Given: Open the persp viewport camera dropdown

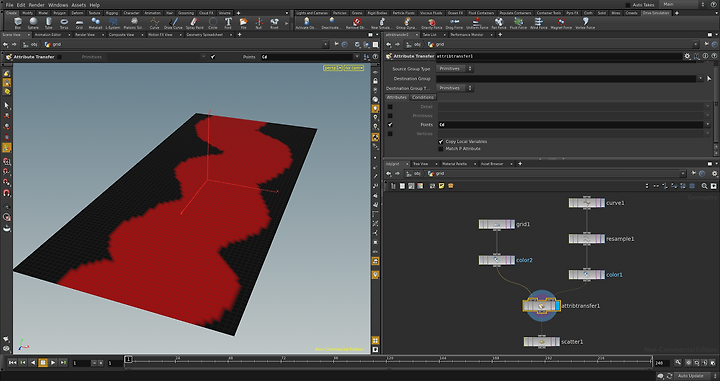Looking at the screenshot, I should pyautogui.click(x=333, y=68).
